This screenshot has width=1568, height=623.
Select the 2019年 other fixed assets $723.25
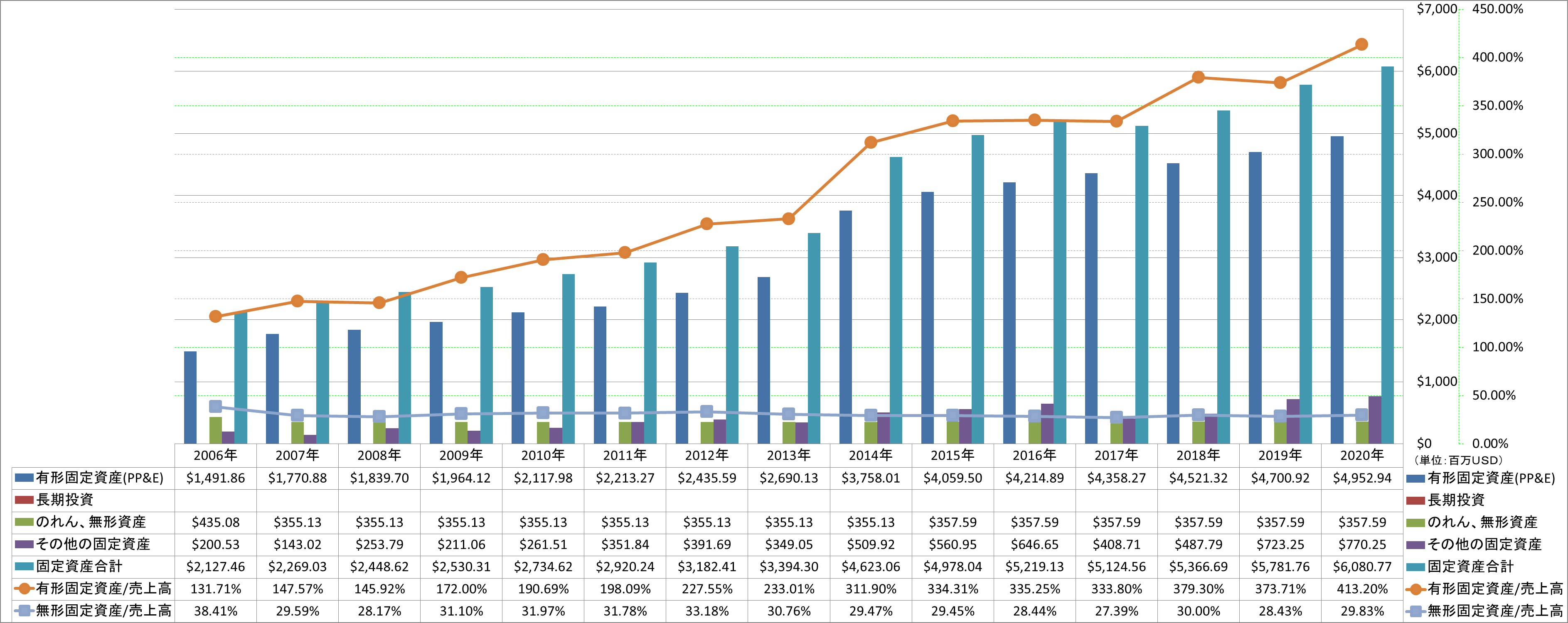click(1280, 545)
